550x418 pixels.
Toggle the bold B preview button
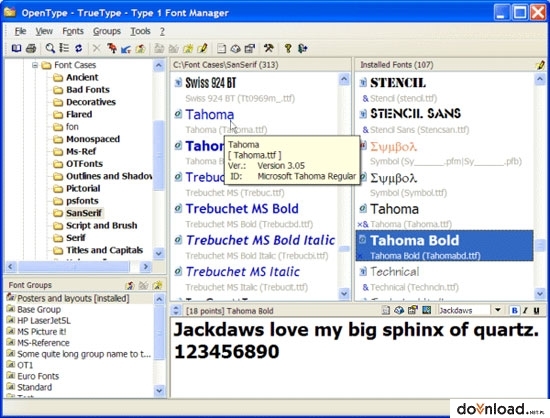click(514, 310)
